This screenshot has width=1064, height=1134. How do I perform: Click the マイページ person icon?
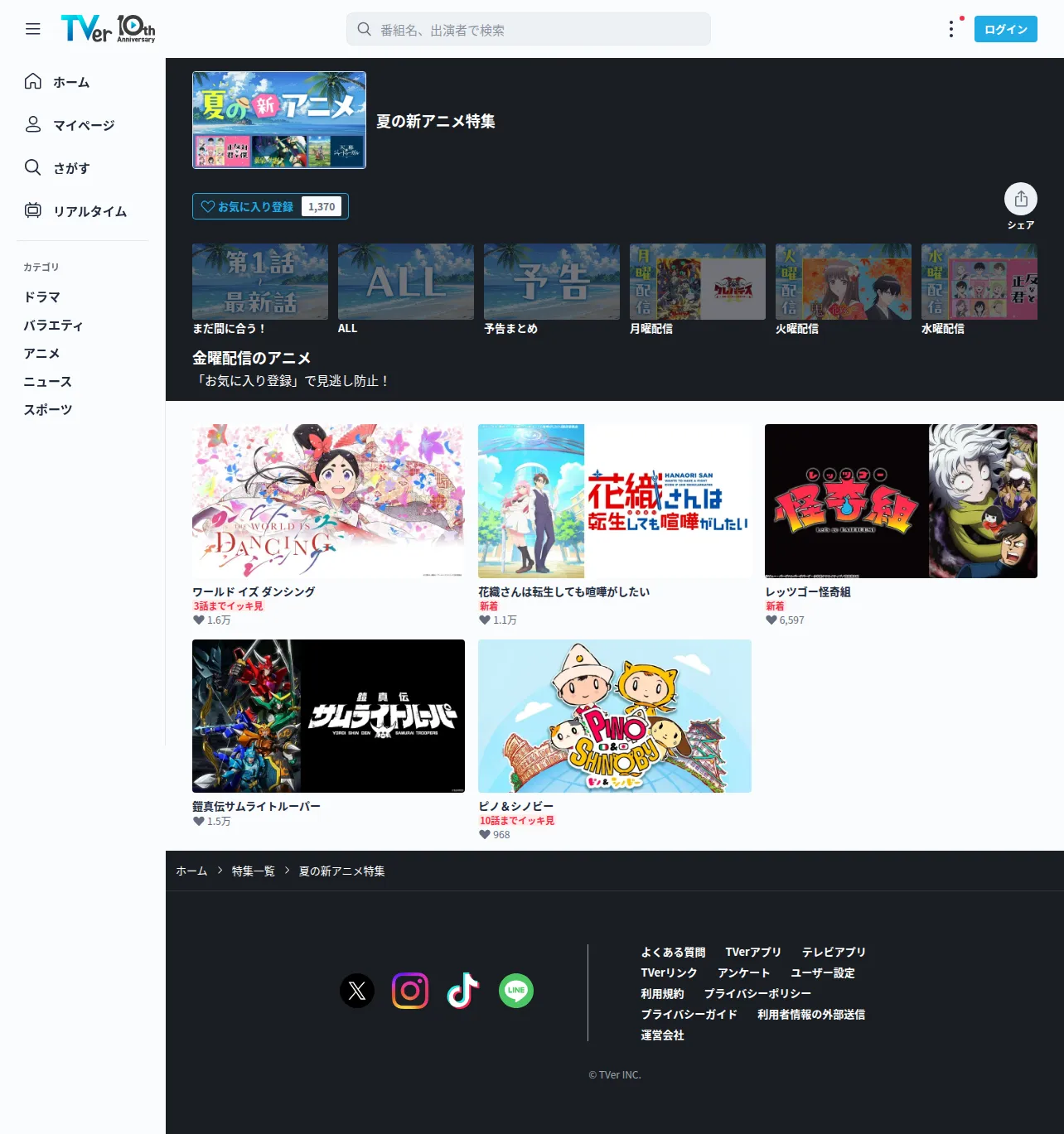[33, 124]
